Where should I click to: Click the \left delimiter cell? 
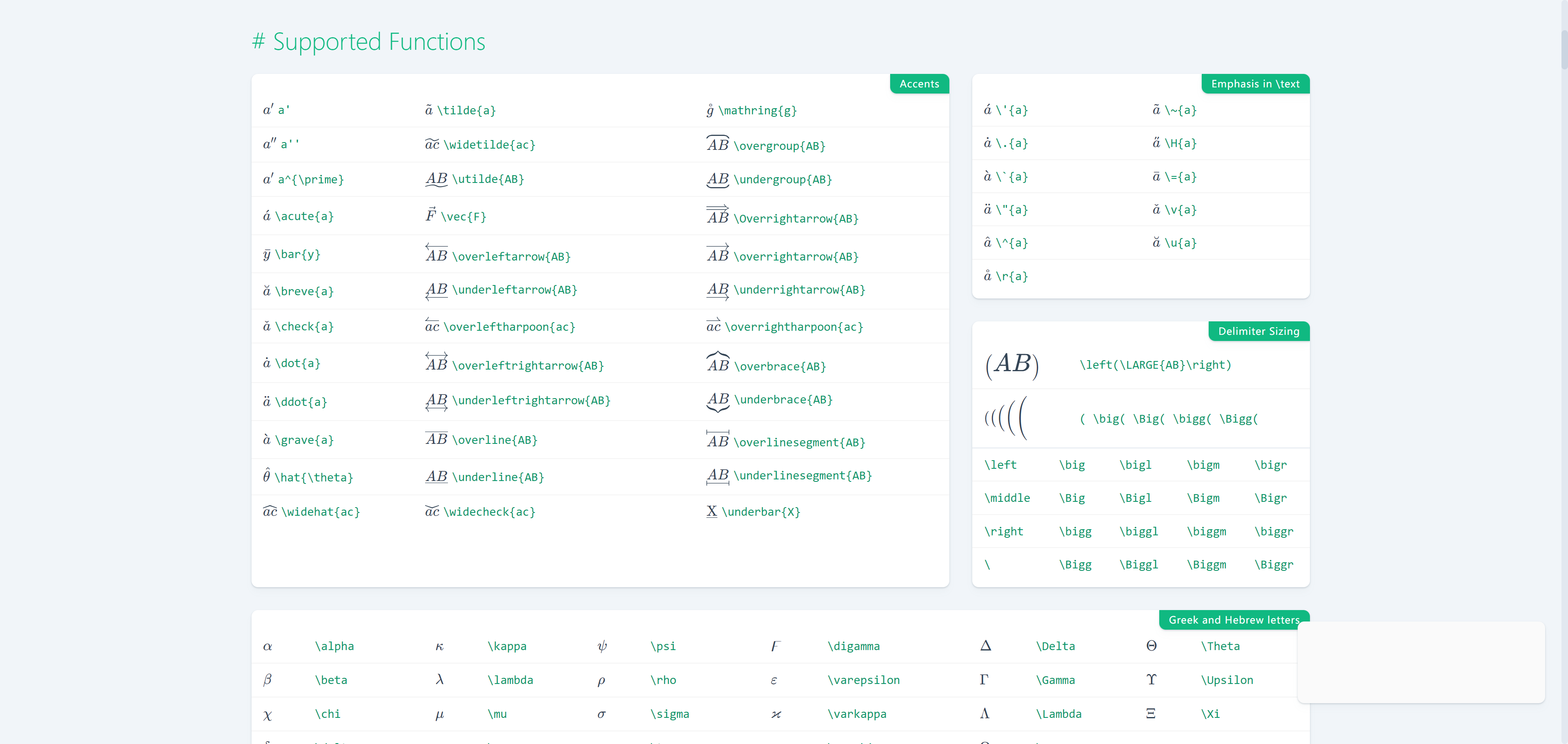(x=1000, y=465)
